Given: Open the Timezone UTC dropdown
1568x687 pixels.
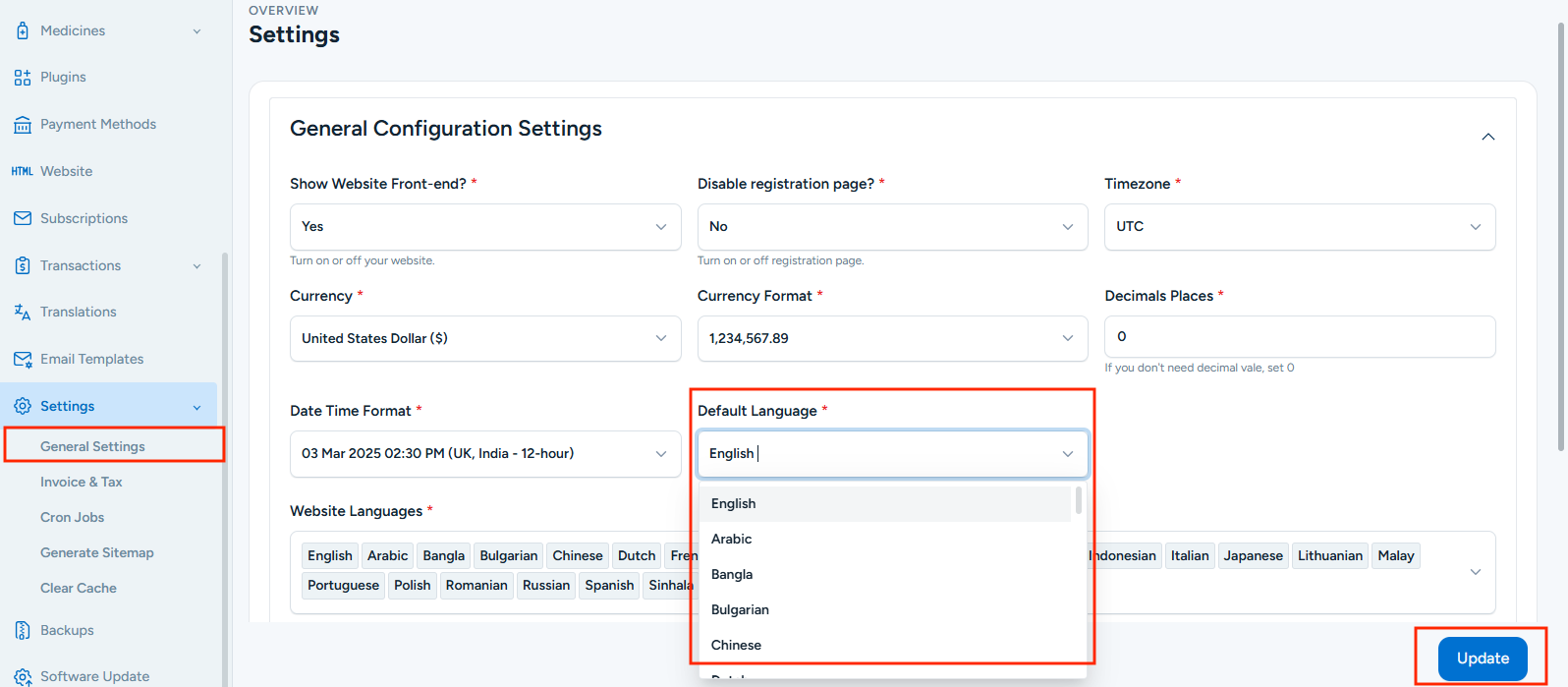Looking at the screenshot, I should click(x=1299, y=227).
